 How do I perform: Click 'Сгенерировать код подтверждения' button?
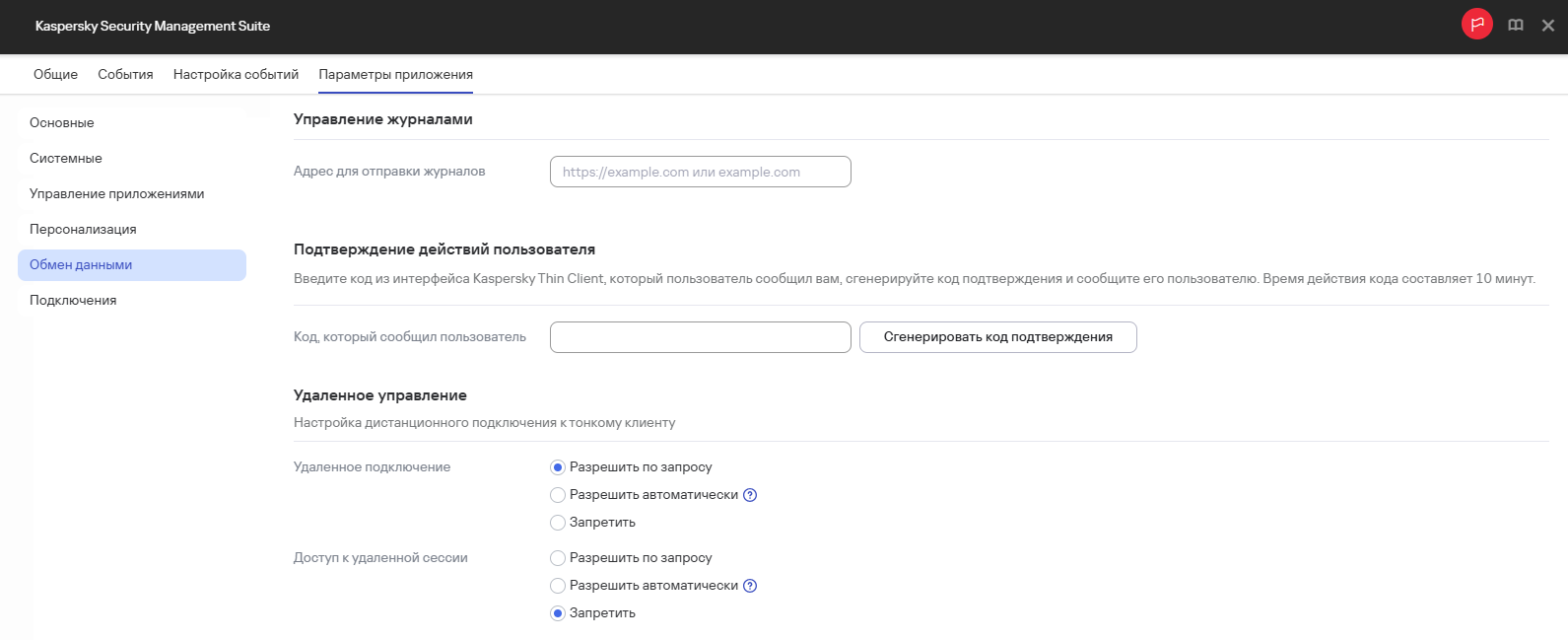point(997,337)
